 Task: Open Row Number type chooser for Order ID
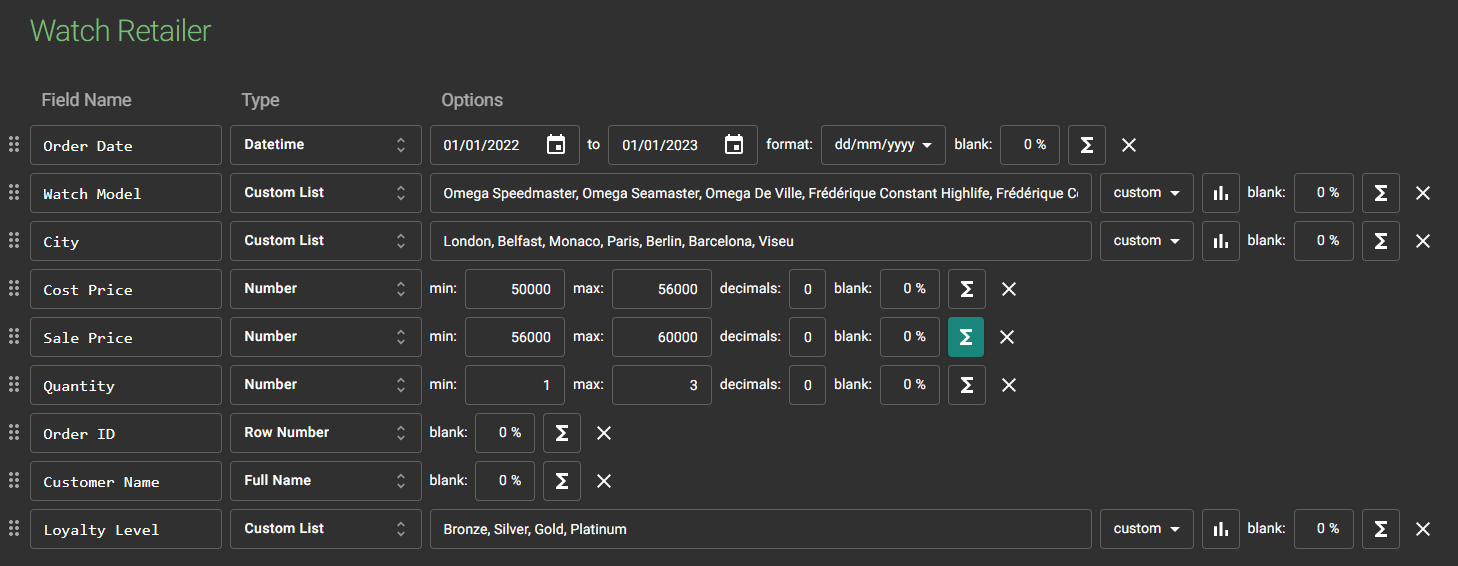(x=325, y=433)
